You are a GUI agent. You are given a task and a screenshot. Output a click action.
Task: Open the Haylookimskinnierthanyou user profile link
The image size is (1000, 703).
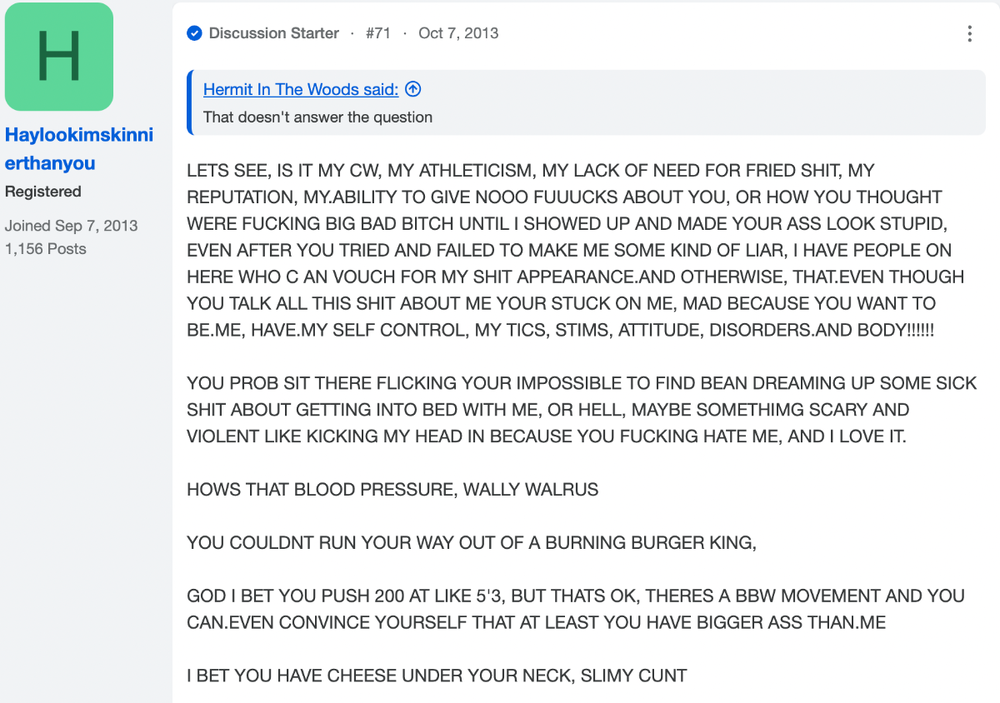coord(79,149)
